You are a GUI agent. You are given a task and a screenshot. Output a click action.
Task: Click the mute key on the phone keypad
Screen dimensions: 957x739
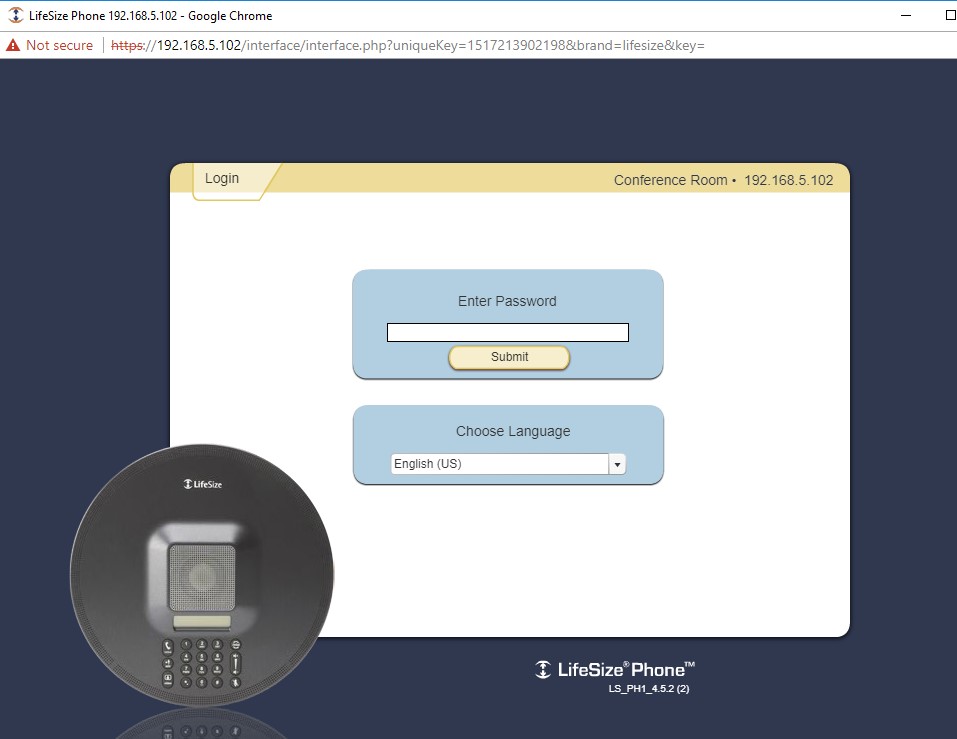click(x=236, y=681)
